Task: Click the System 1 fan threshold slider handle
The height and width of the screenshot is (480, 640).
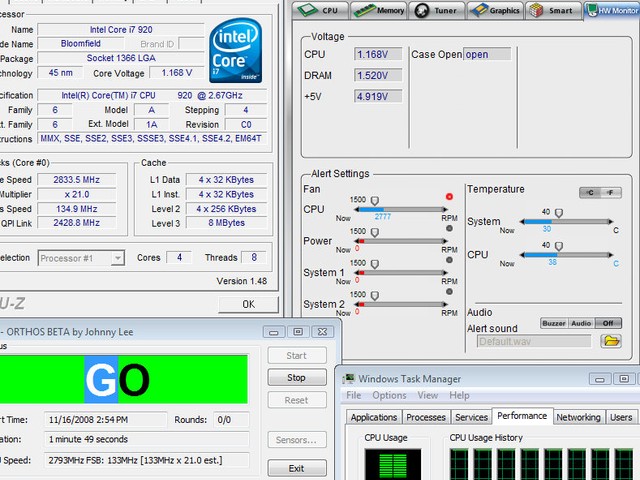Action: tap(374, 264)
